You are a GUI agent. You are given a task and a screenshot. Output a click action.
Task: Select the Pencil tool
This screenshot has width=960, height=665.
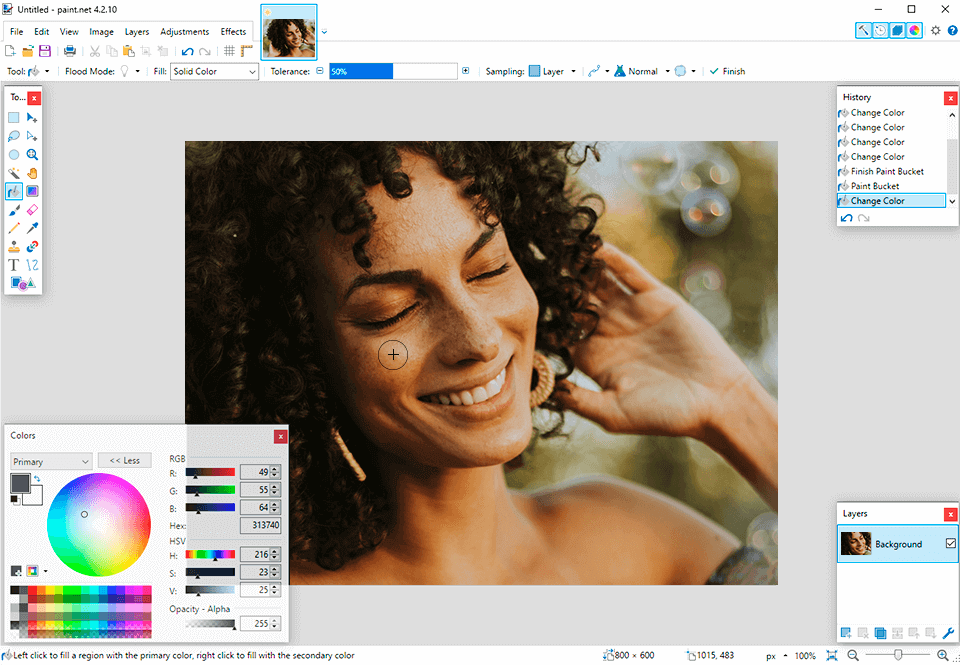[13, 228]
